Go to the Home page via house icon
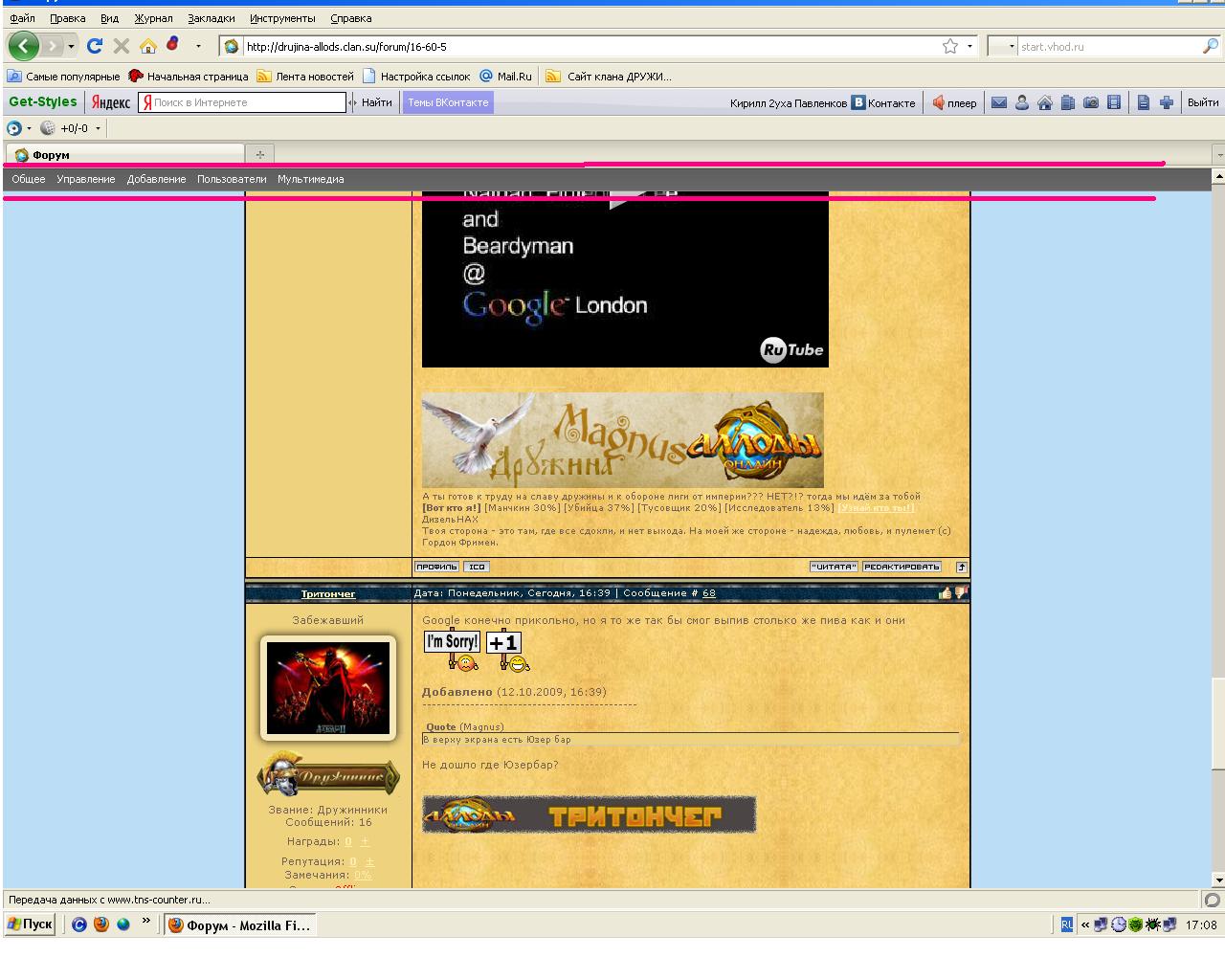This screenshot has height=980, width=1225. [148, 46]
